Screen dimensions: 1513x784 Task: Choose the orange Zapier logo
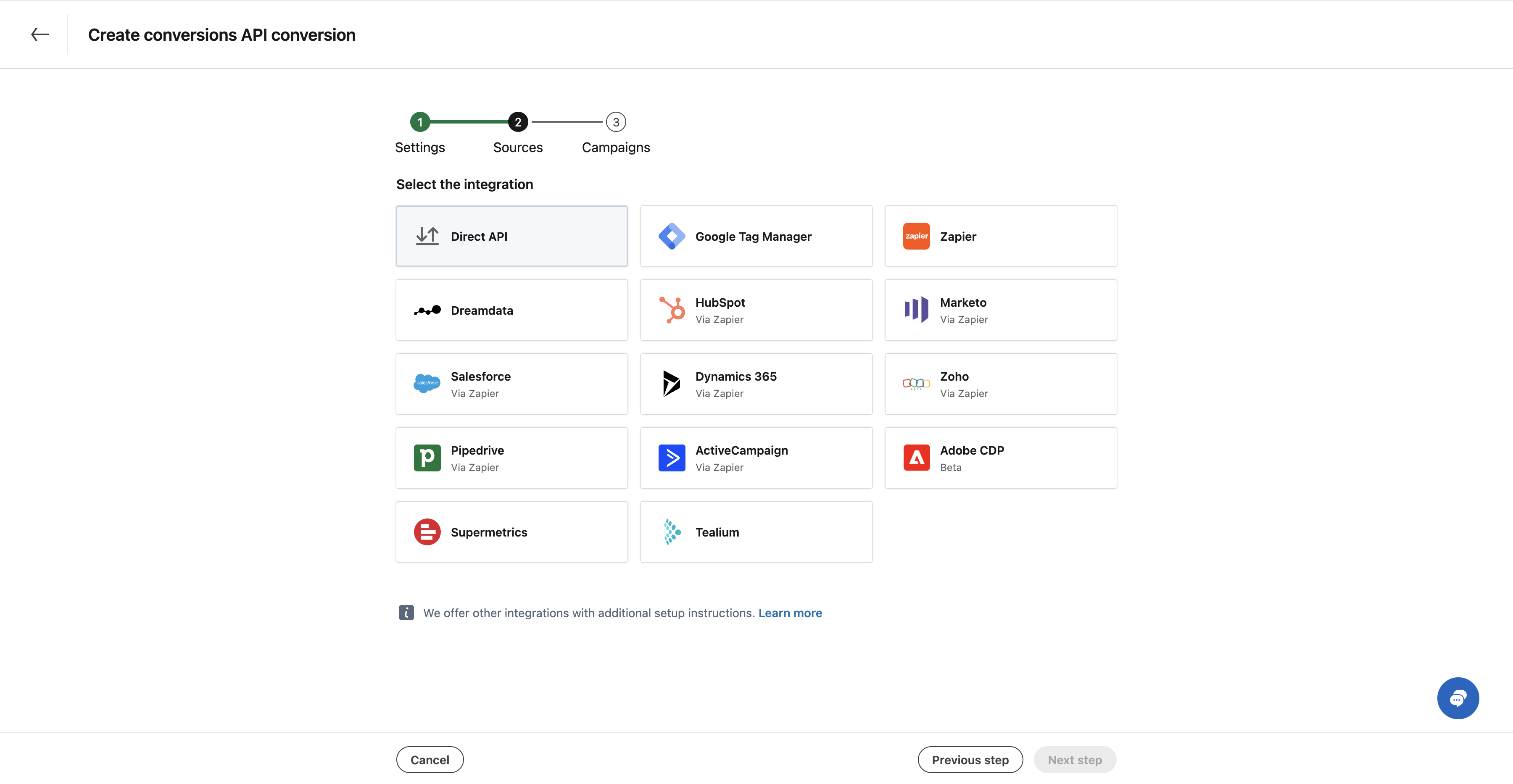(916, 236)
